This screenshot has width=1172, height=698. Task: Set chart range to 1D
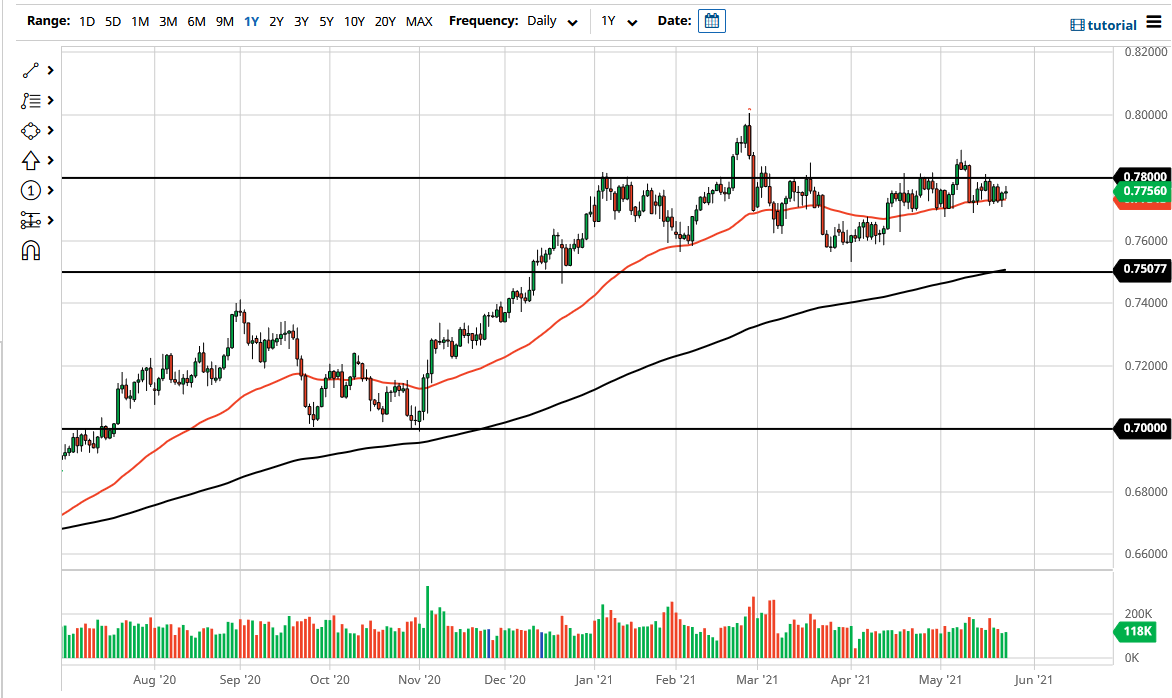pos(86,20)
